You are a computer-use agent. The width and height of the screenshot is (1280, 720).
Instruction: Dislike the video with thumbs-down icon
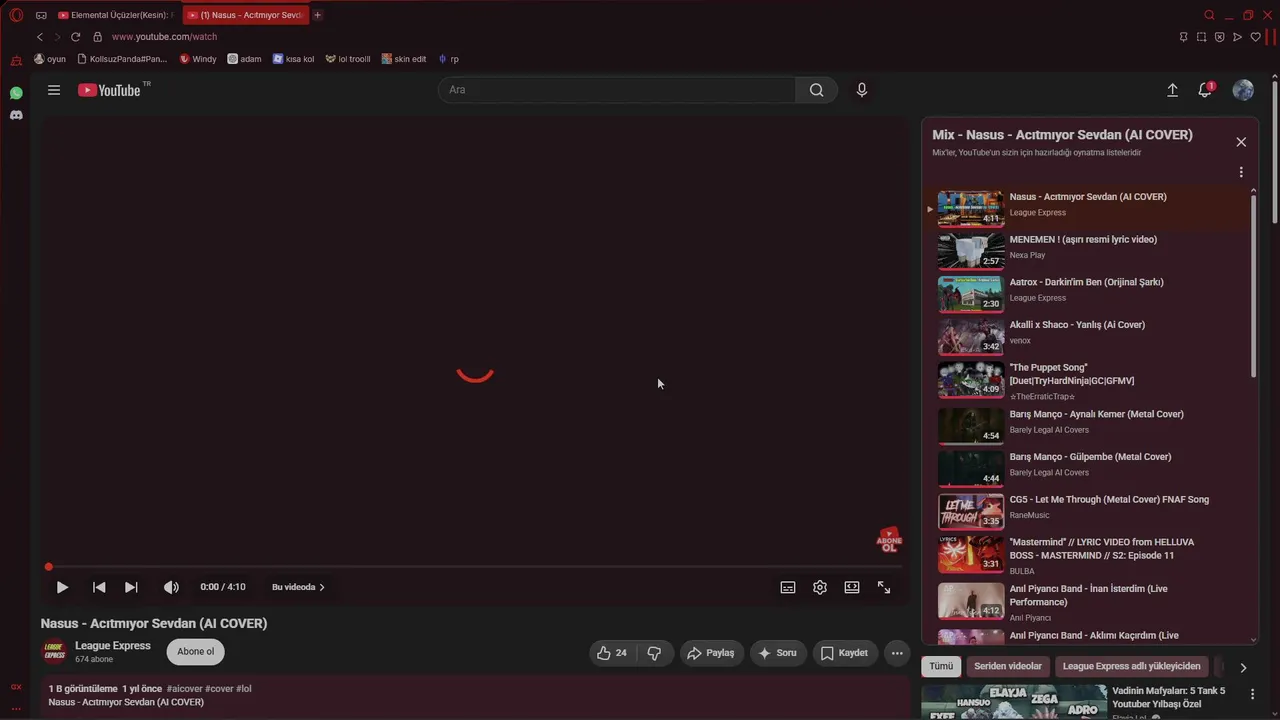[655, 653]
